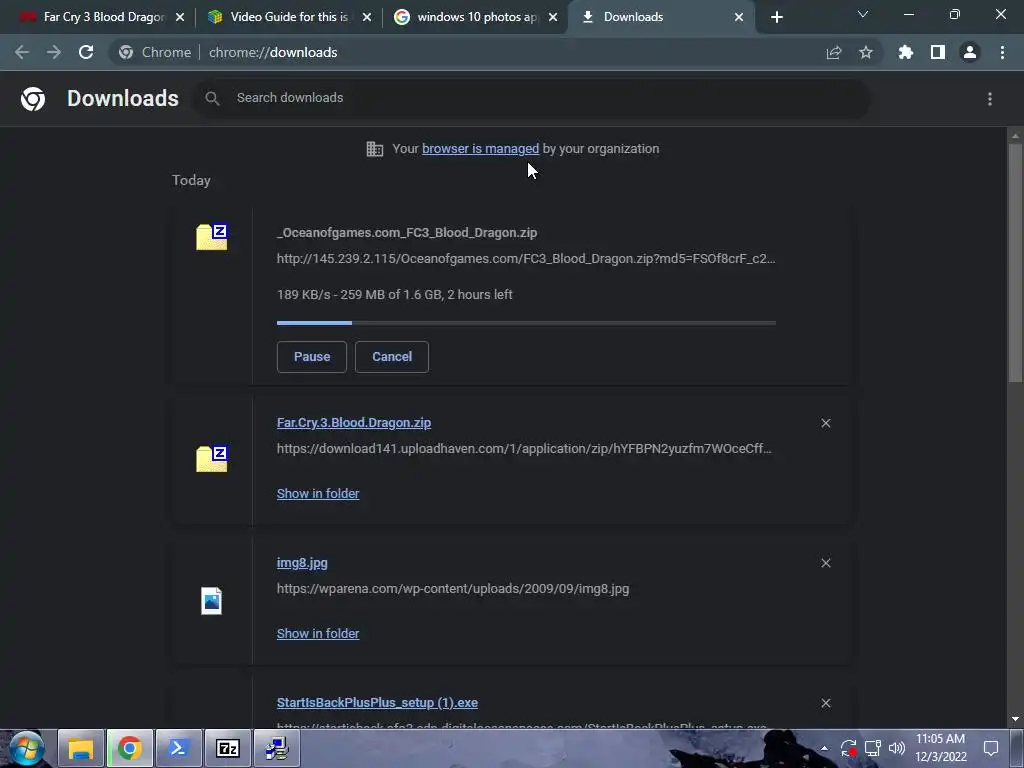Click the taskbar clock 11:05 AM
The width and height of the screenshot is (1024, 768).
tap(940, 748)
